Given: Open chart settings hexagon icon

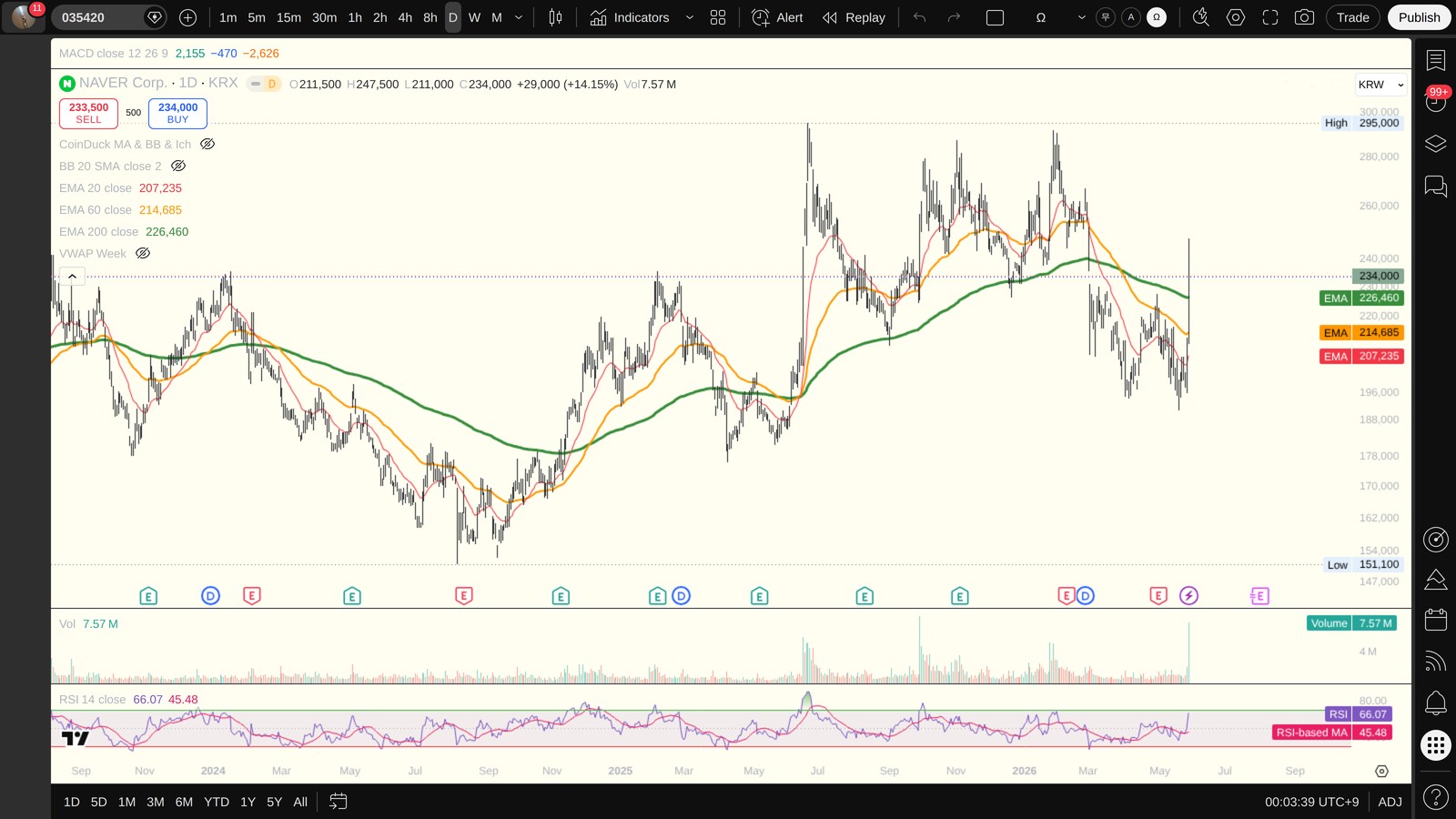Looking at the screenshot, I should click(x=1235, y=17).
